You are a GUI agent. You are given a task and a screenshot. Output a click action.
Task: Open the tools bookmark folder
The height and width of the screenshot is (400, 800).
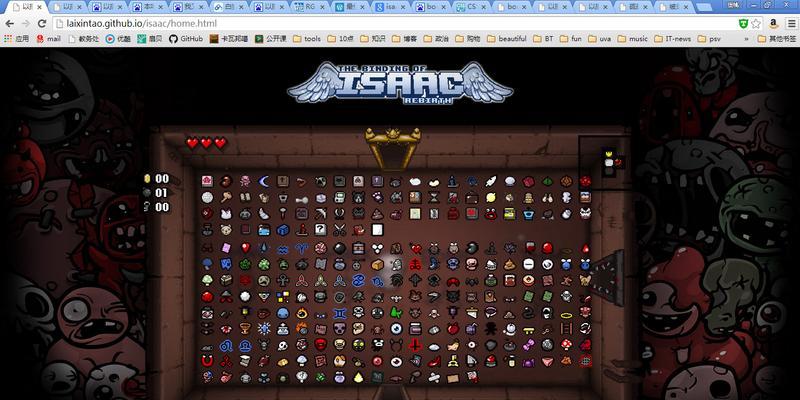pos(308,39)
